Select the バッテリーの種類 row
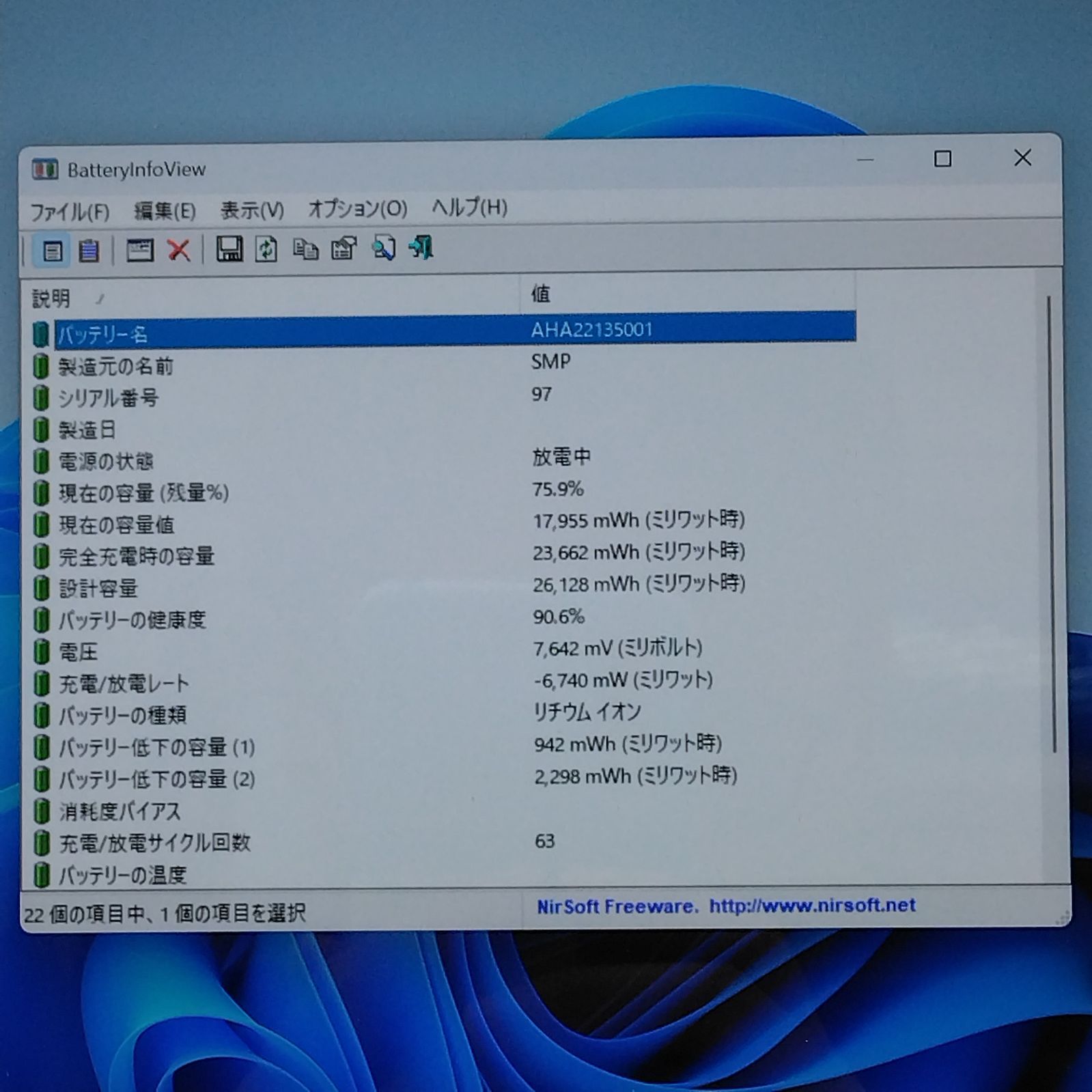This screenshot has height=1092, width=1092. point(443,714)
